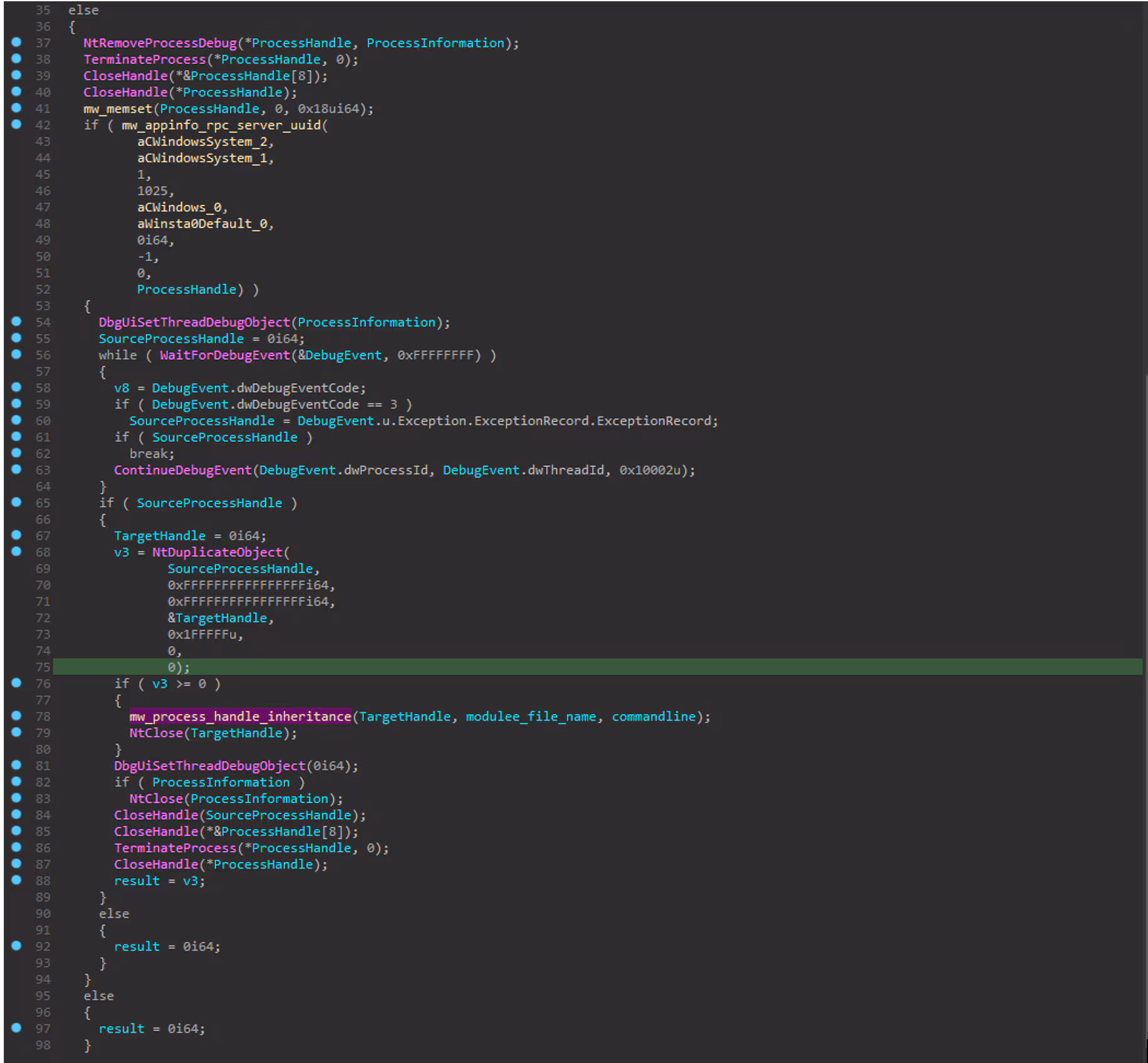Select the highlighted mw_process_handle_inheritance function name

point(240,716)
